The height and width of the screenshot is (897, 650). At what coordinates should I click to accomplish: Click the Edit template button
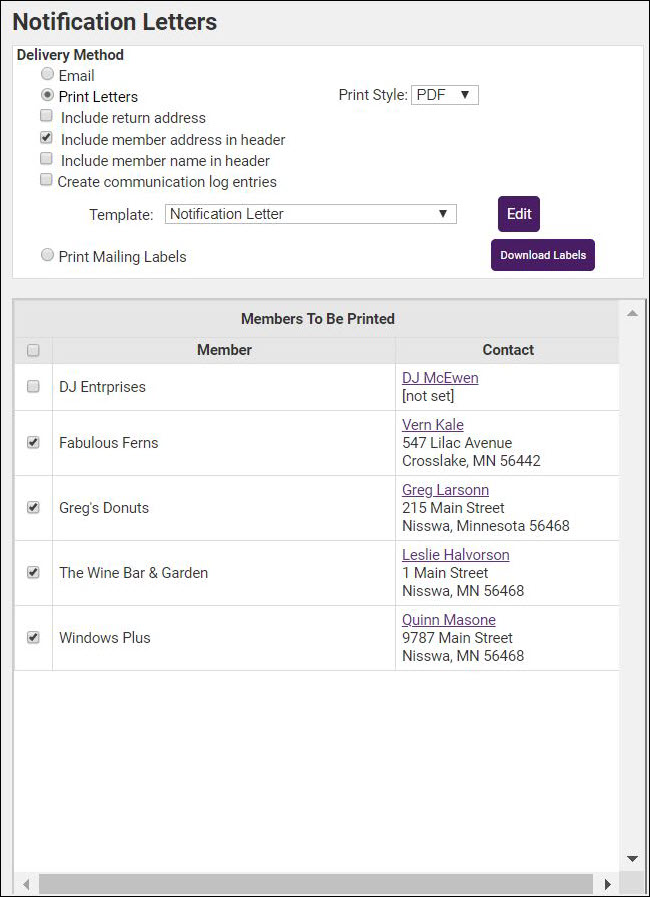(519, 214)
